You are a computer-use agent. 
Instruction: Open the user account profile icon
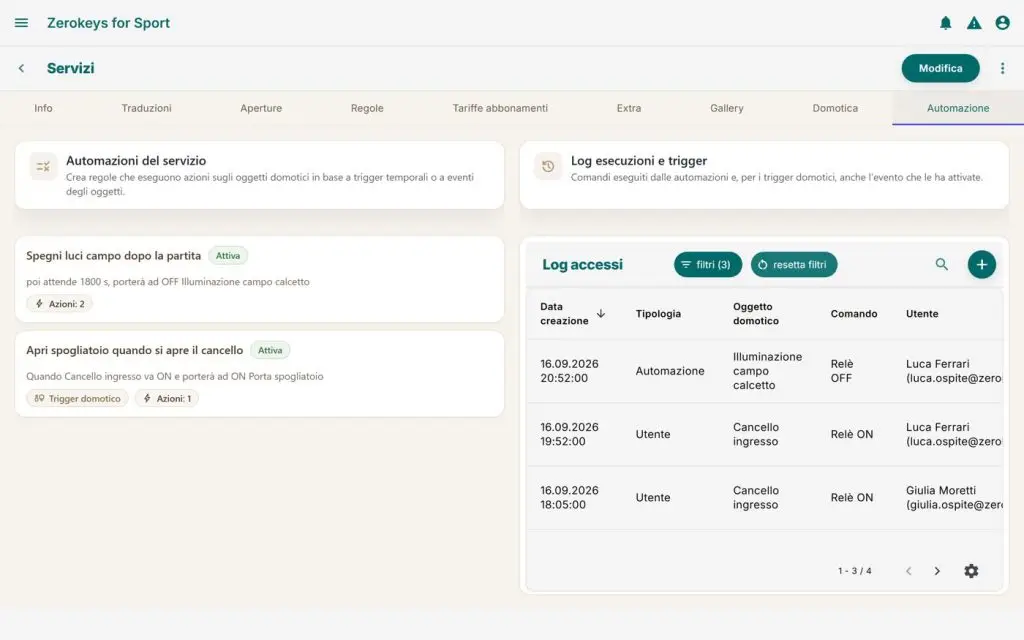(x=1002, y=23)
